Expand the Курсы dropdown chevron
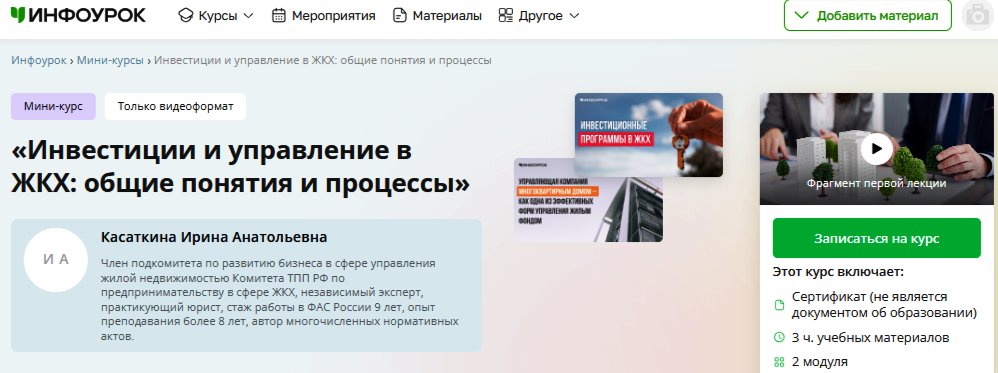Image resolution: width=998 pixels, height=373 pixels. (248, 16)
